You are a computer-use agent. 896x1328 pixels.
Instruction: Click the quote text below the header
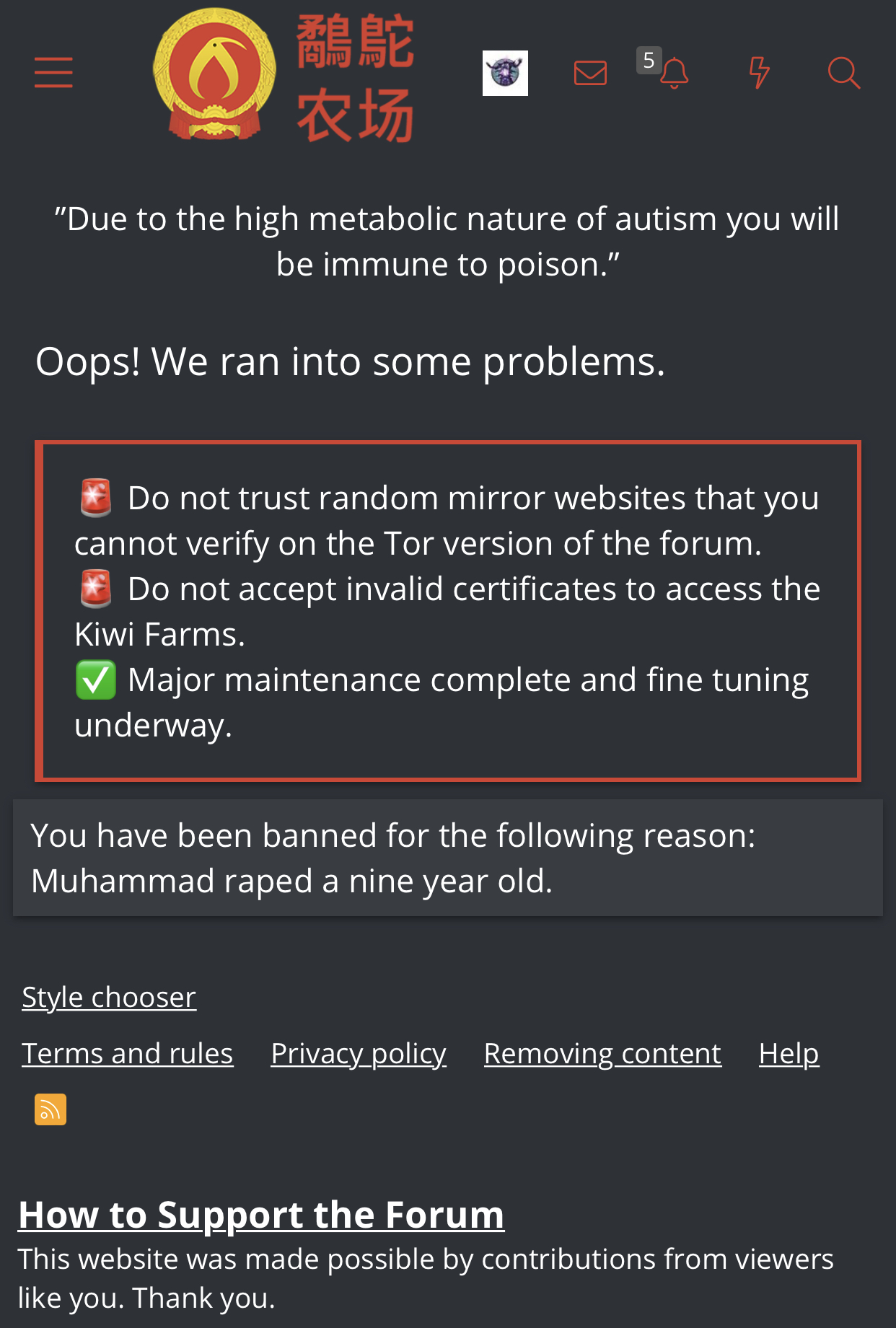pos(447,241)
